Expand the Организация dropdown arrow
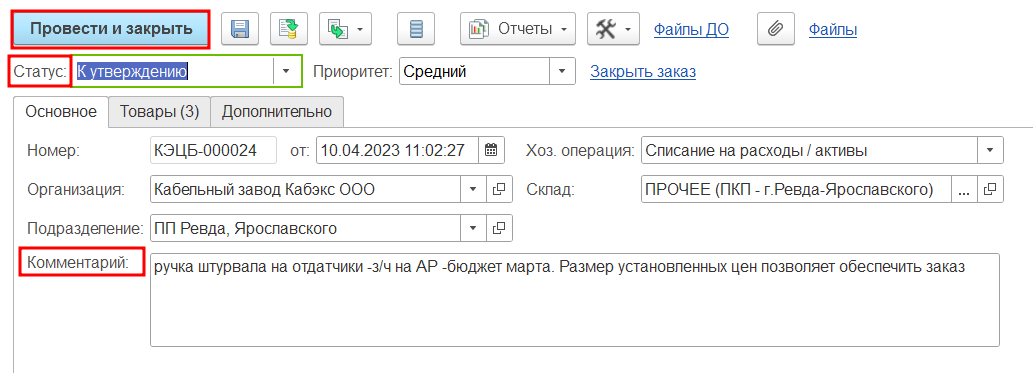This screenshot has width=1033, height=373. [x=473, y=190]
